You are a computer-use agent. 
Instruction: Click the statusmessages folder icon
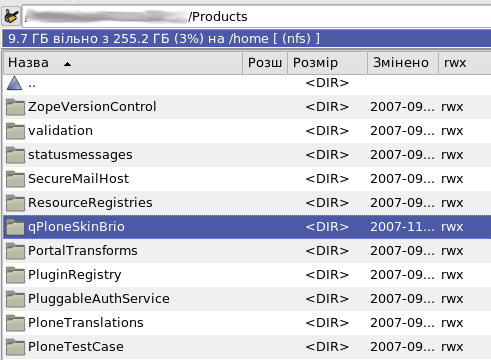(15, 155)
